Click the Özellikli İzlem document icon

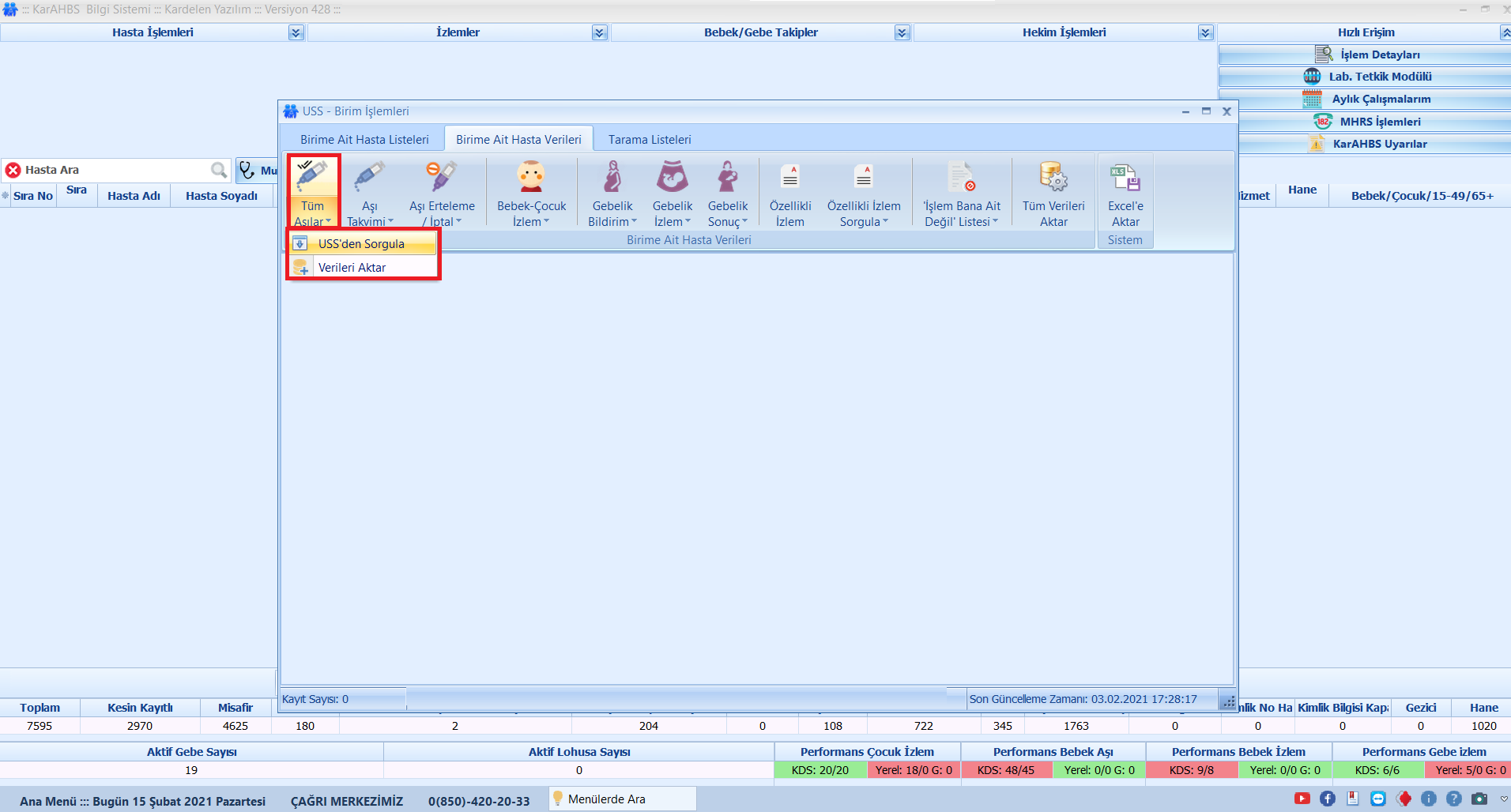(790, 177)
